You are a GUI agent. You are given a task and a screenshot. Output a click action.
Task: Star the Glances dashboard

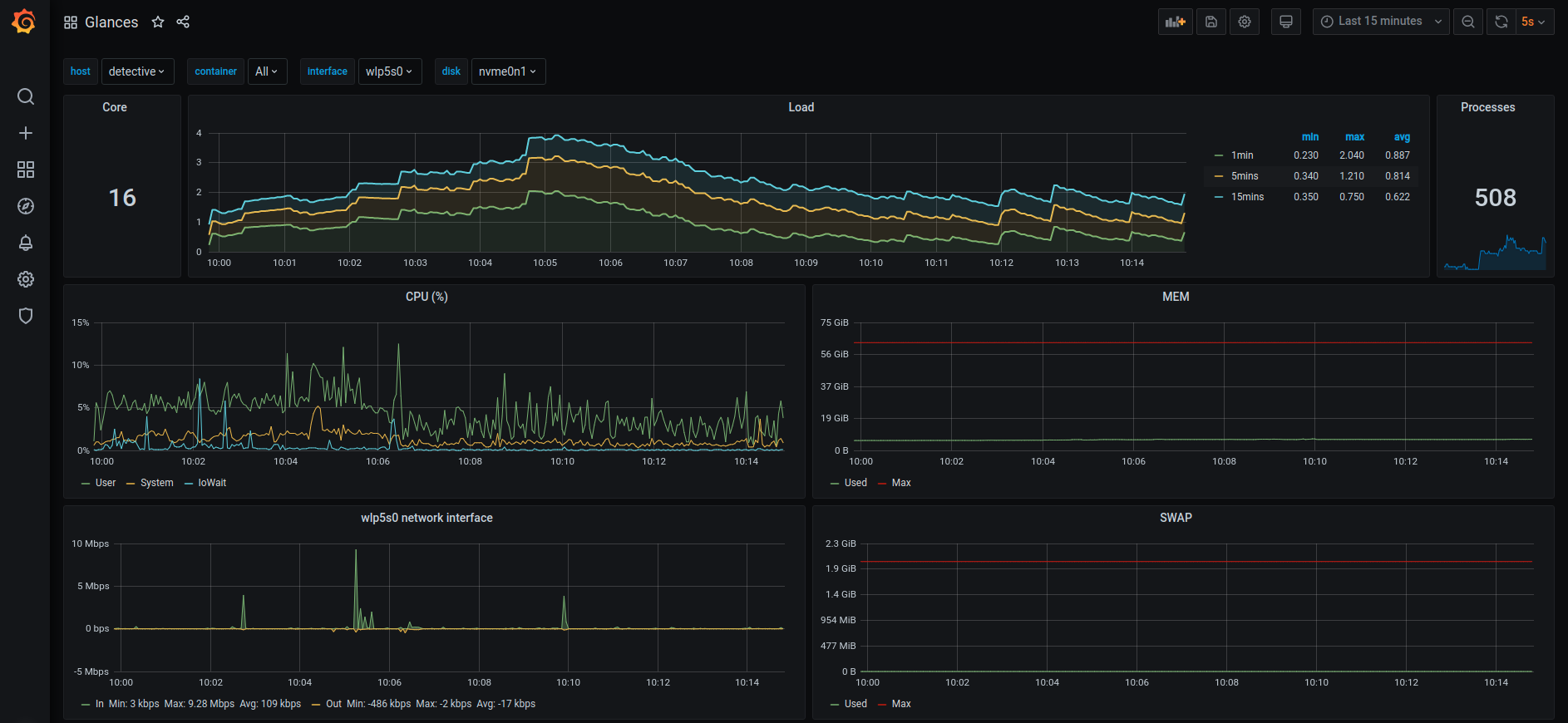point(158,22)
